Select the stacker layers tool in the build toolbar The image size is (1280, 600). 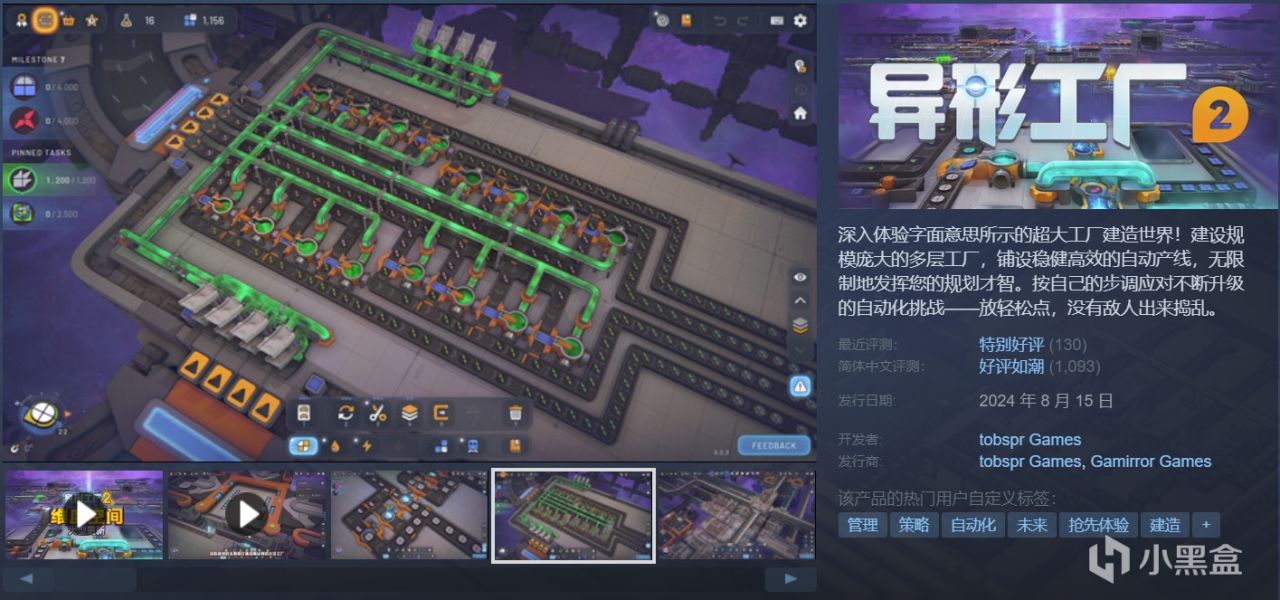[408, 413]
